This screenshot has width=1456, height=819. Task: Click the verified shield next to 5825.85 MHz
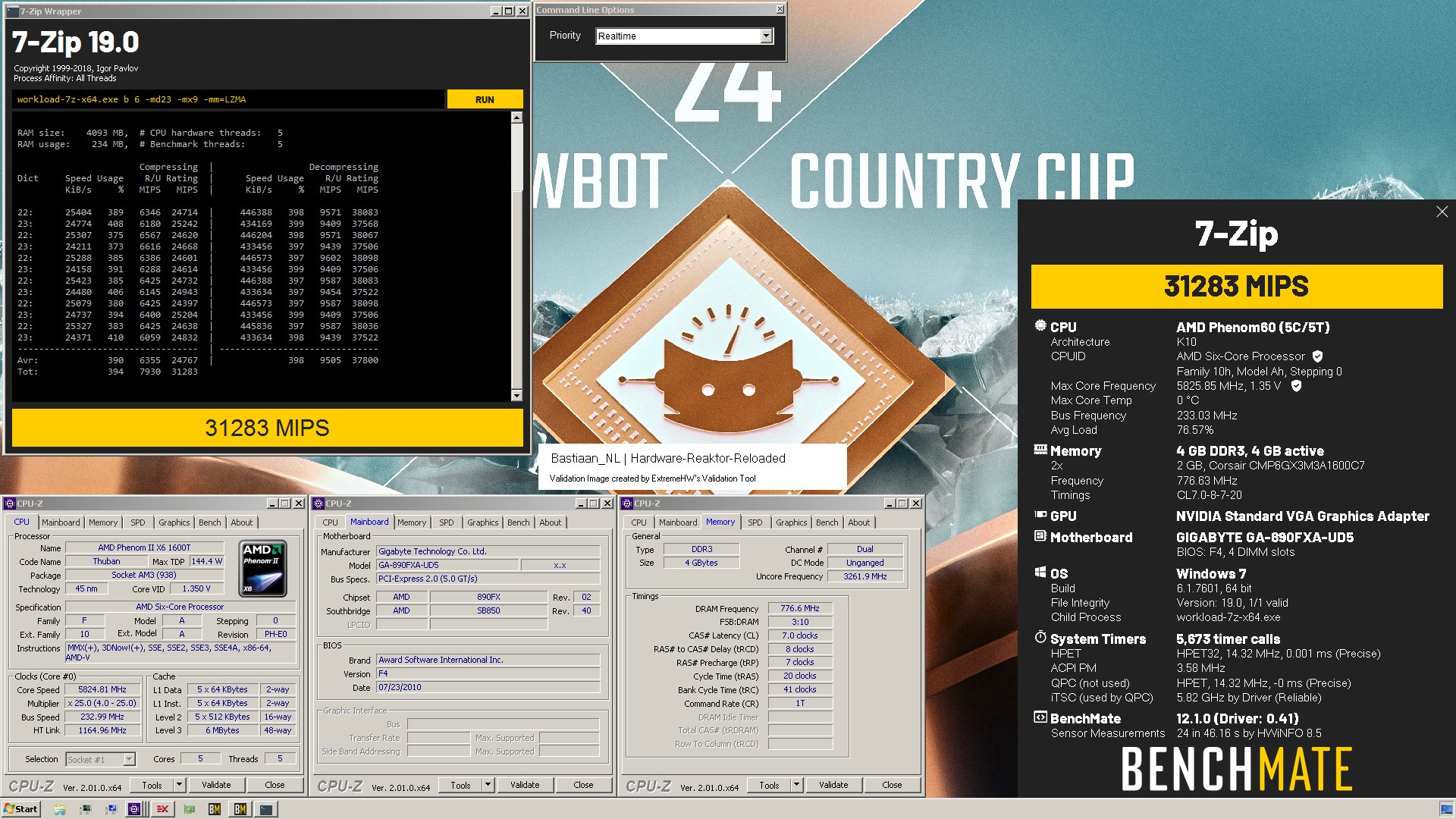pyautogui.click(x=1297, y=386)
